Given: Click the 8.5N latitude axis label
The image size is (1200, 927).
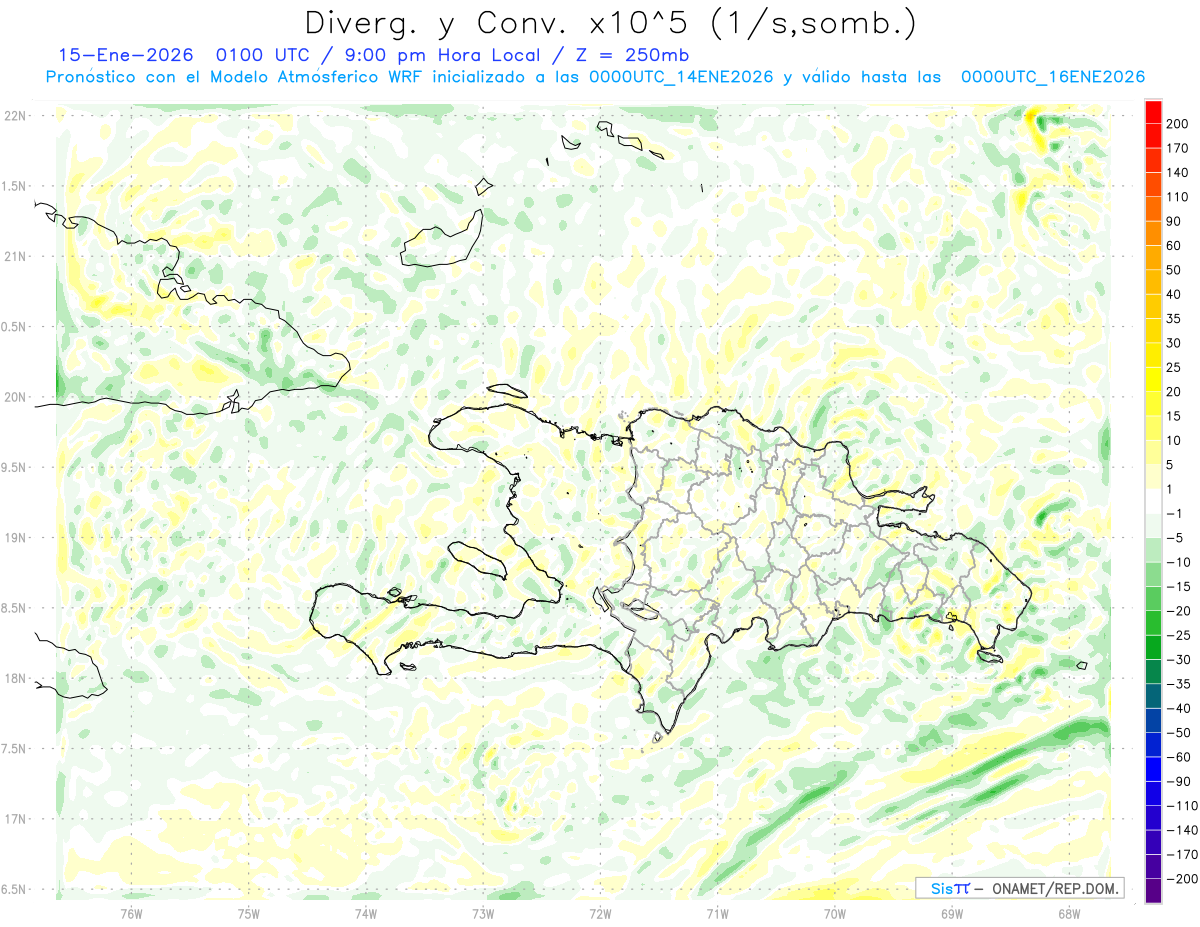Looking at the screenshot, I should (15, 608).
